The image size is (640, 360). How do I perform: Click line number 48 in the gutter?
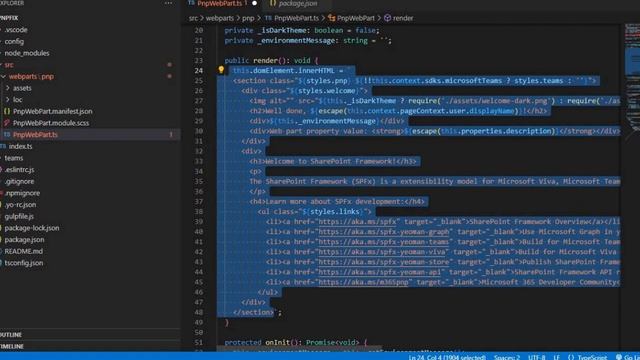coord(198,312)
